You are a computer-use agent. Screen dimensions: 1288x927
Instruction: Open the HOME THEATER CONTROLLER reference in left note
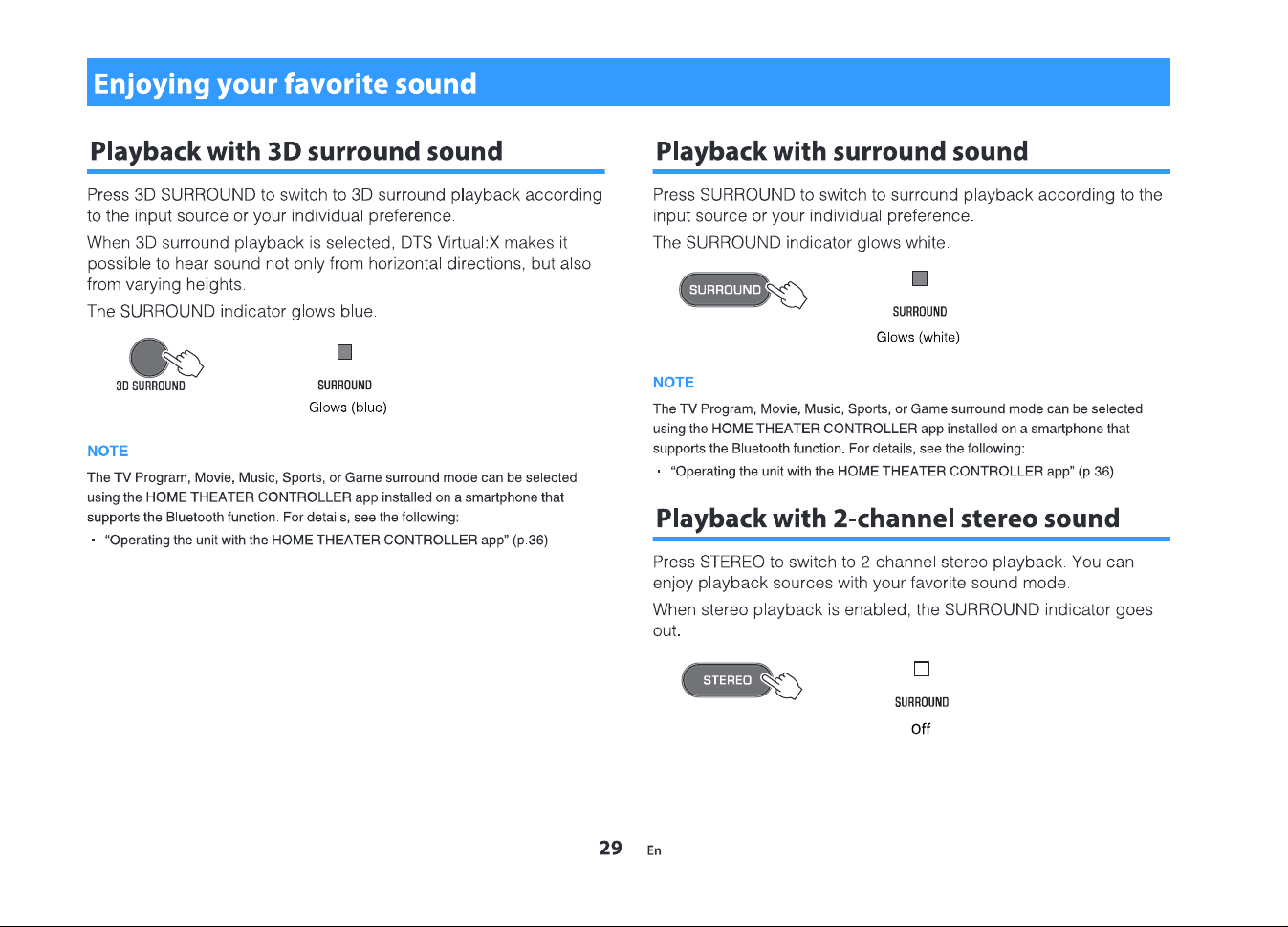tap(326, 540)
